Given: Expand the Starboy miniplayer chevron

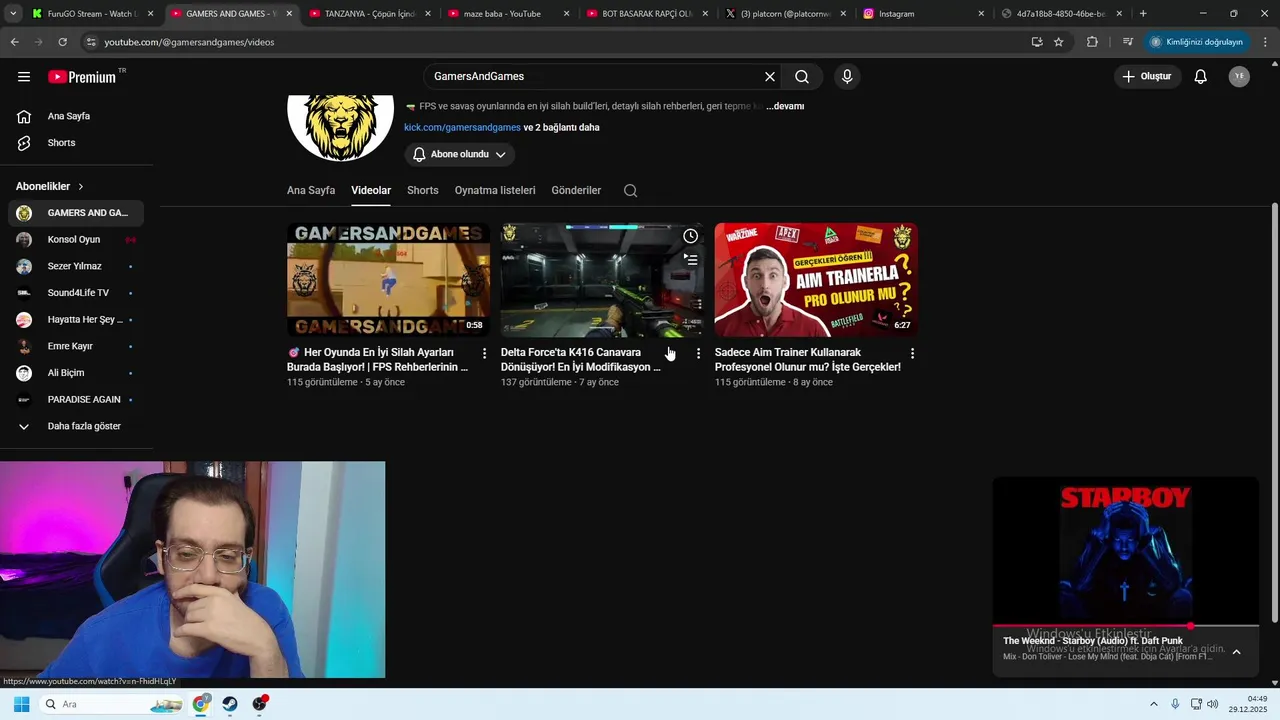Looking at the screenshot, I should click(1236, 652).
